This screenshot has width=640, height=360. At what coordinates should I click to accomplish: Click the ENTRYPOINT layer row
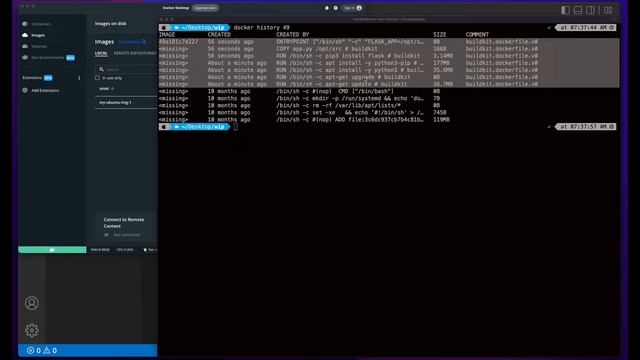[x=389, y=42]
